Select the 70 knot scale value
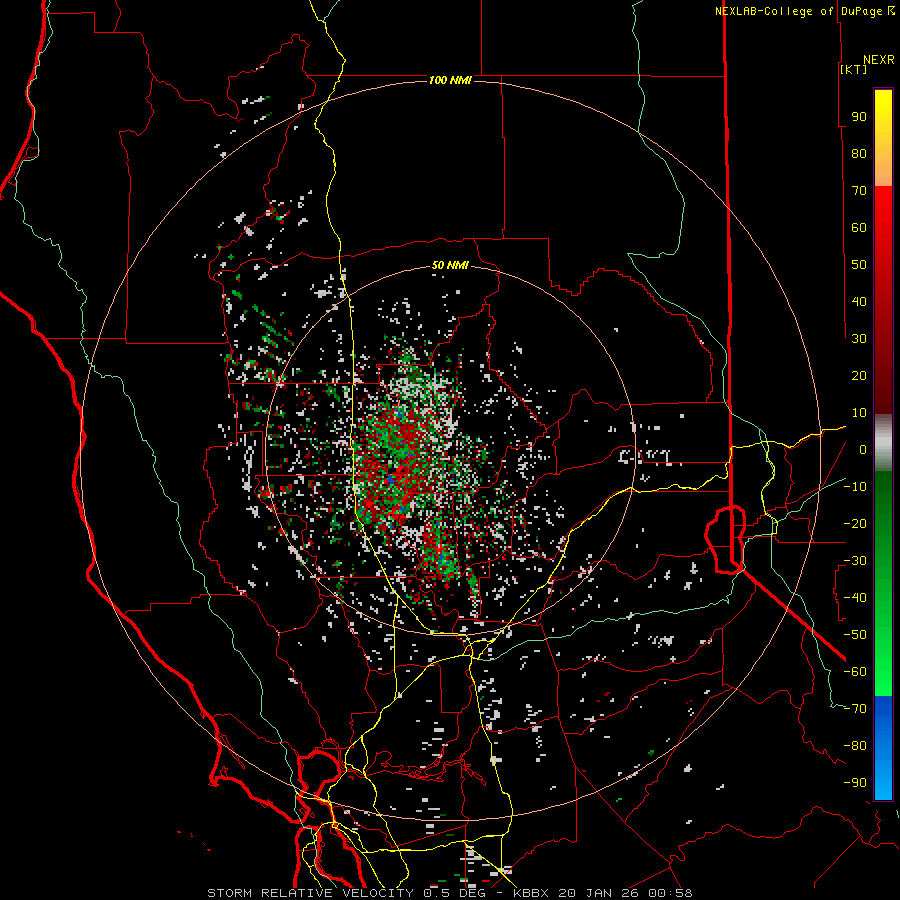The height and width of the screenshot is (900, 900). pos(859,191)
